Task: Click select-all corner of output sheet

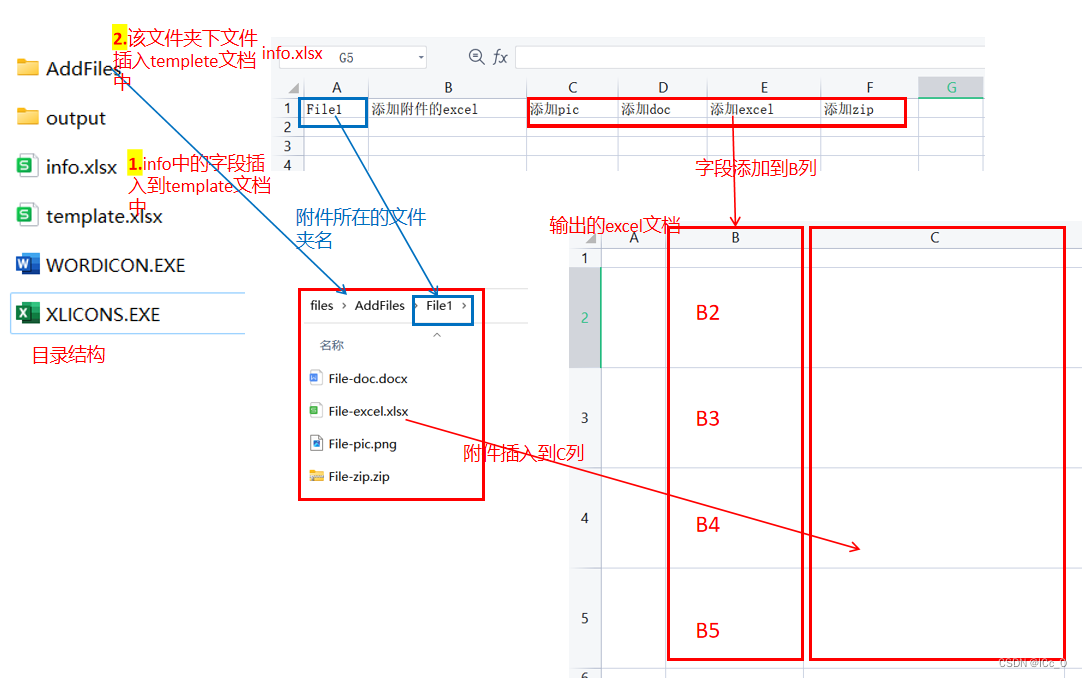Action: 589,238
